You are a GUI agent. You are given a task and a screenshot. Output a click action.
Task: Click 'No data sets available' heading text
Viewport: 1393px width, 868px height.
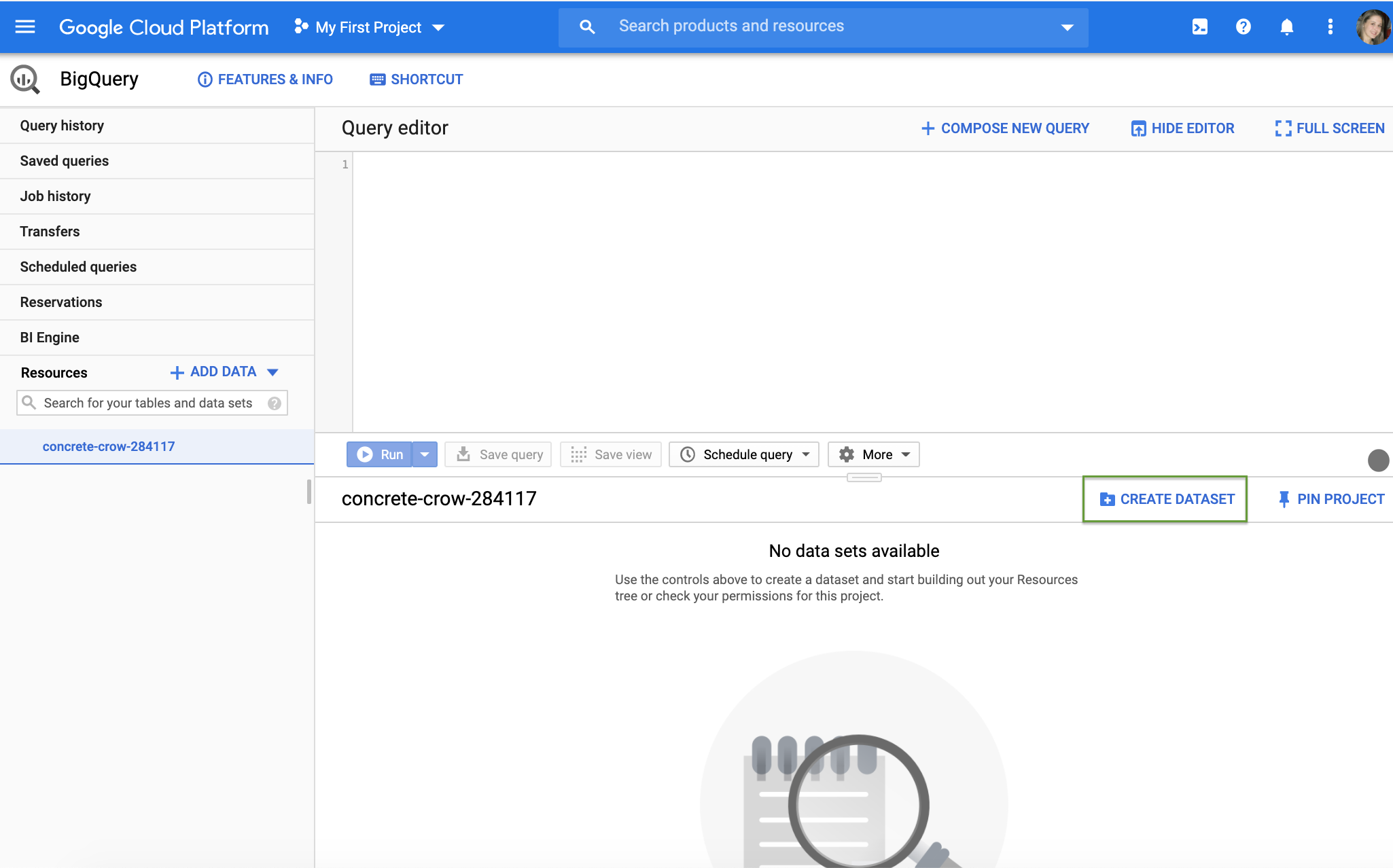(854, 551)
